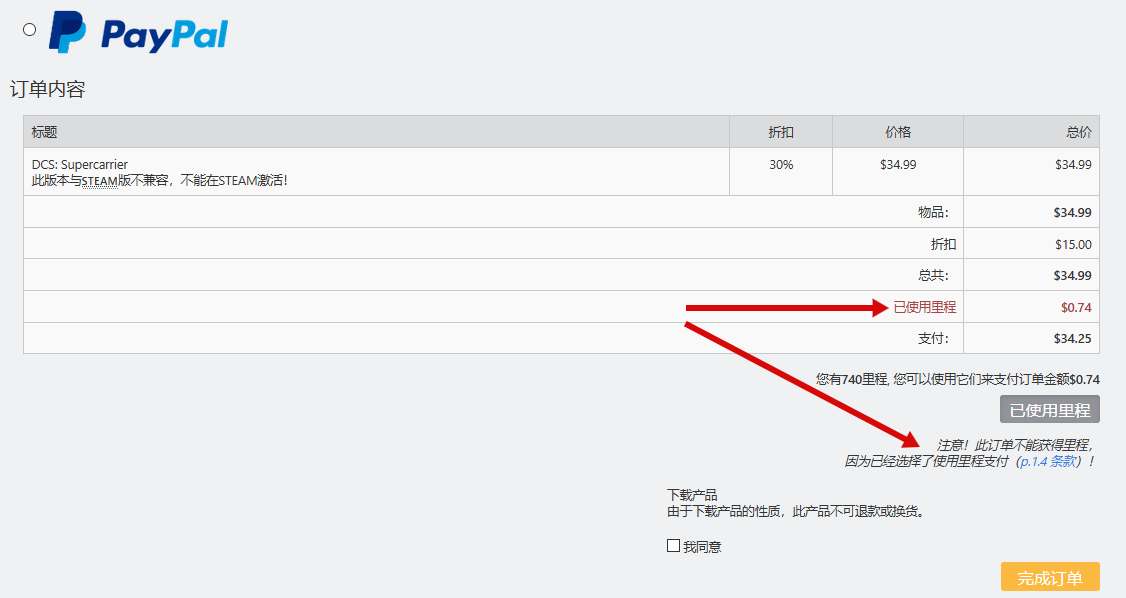Click the 总价 column header
1126x598 pixels.
tap(1078, 132)
